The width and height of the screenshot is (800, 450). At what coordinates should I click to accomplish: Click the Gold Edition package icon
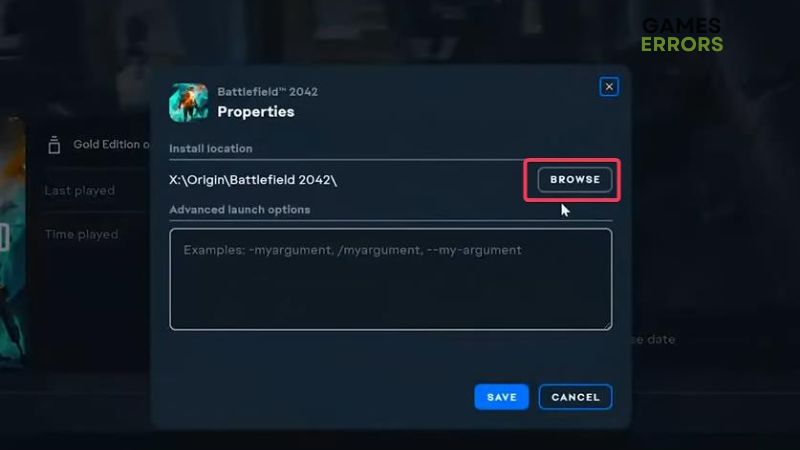(x=54, y=145)
